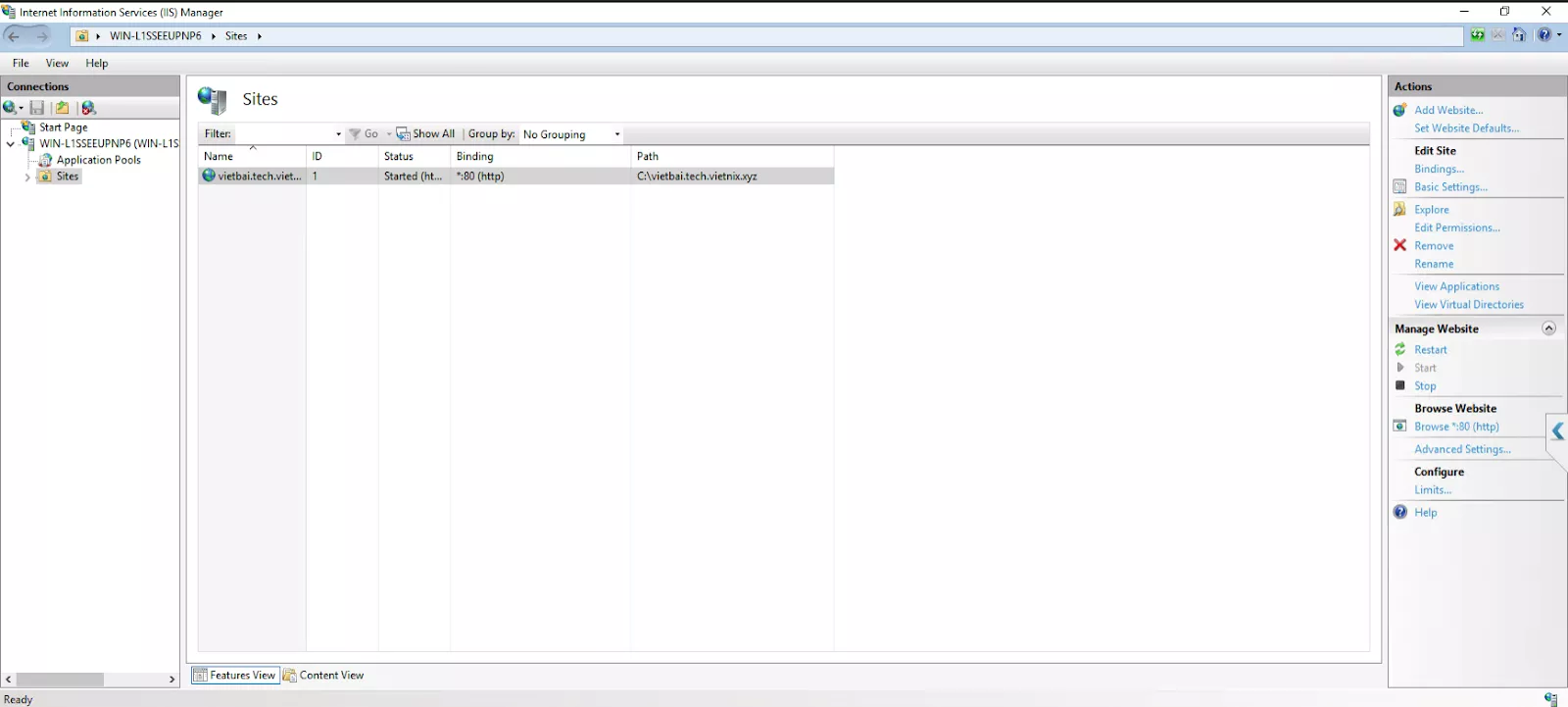Click the Add Website link
Viewport: 1568px width, 707px height.
click(1447, 110)
